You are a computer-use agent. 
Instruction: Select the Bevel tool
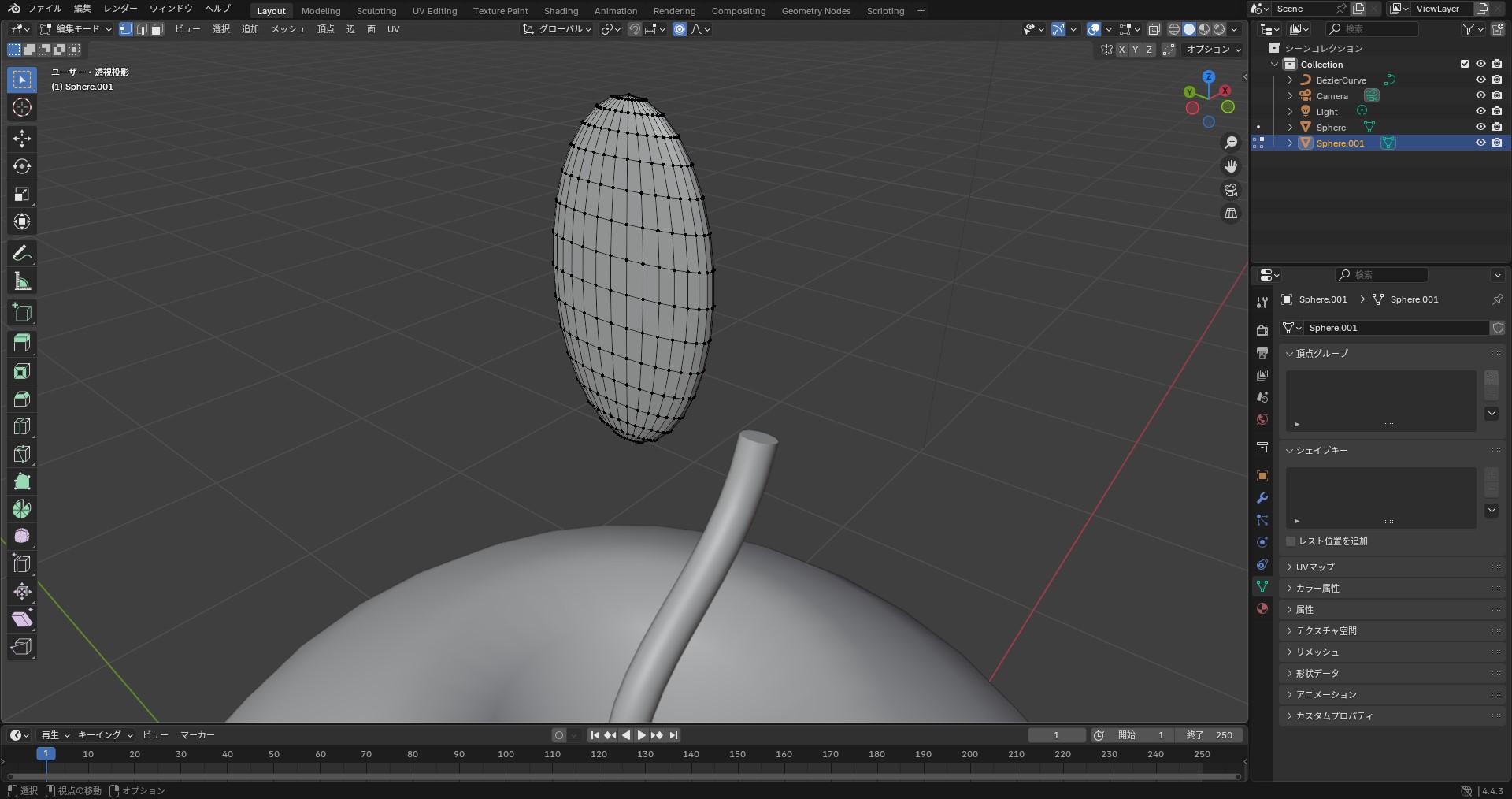tap(22, 399)
